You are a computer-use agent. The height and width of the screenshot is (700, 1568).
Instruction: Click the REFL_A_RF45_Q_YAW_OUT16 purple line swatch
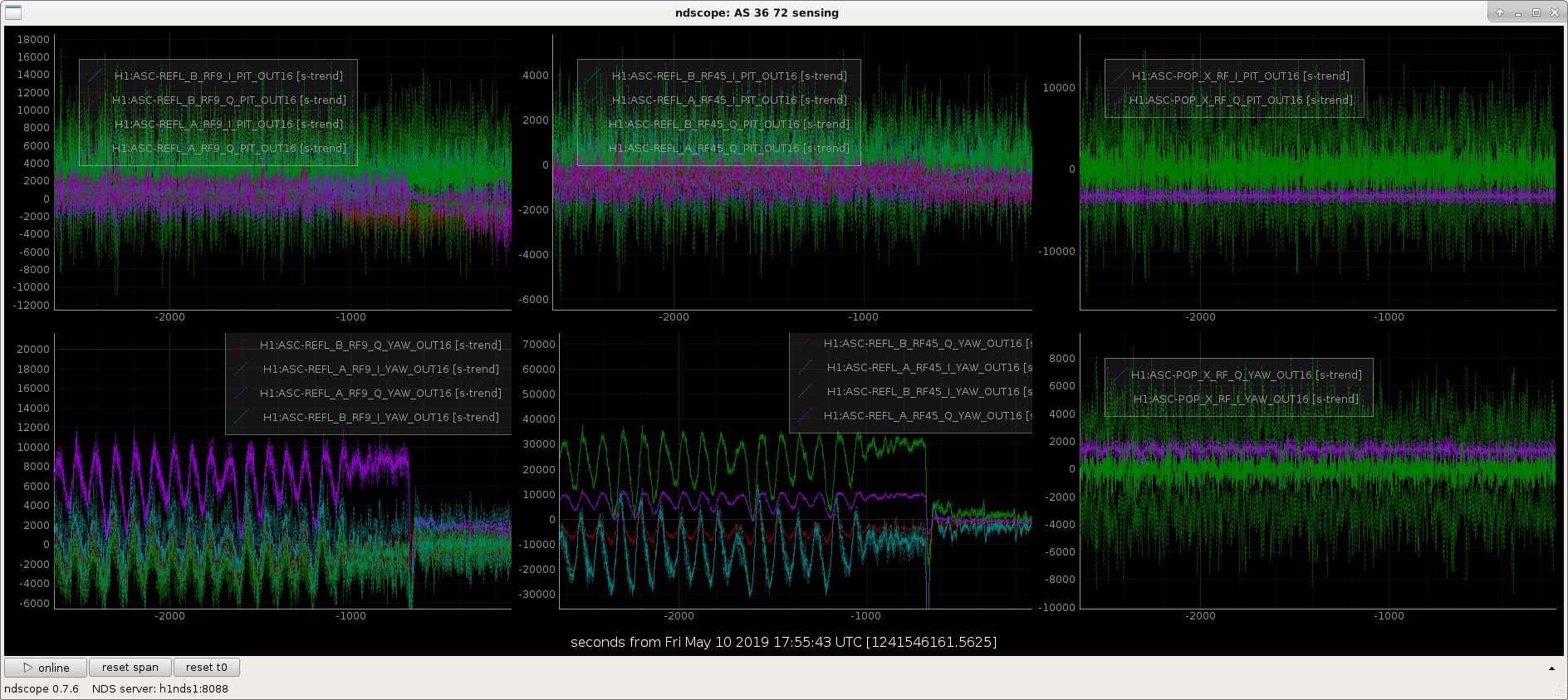(806, 415)
